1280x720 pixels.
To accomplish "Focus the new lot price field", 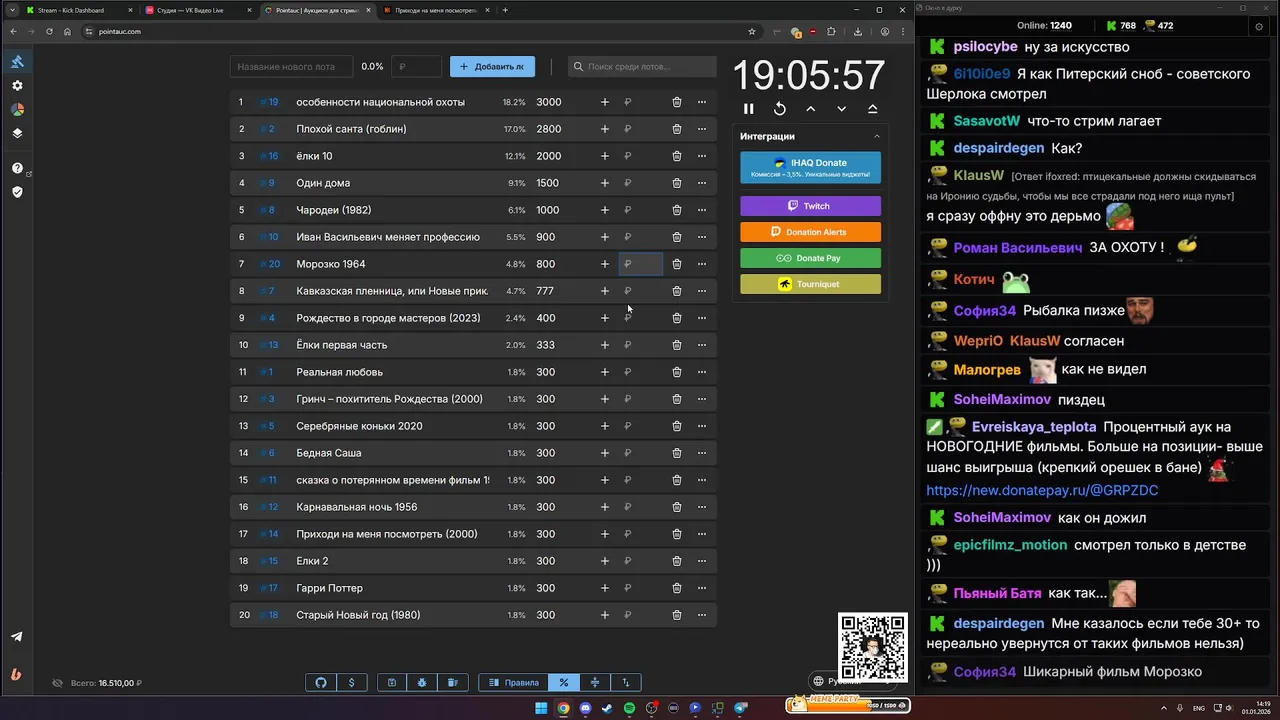I will [x=416, y=67].
